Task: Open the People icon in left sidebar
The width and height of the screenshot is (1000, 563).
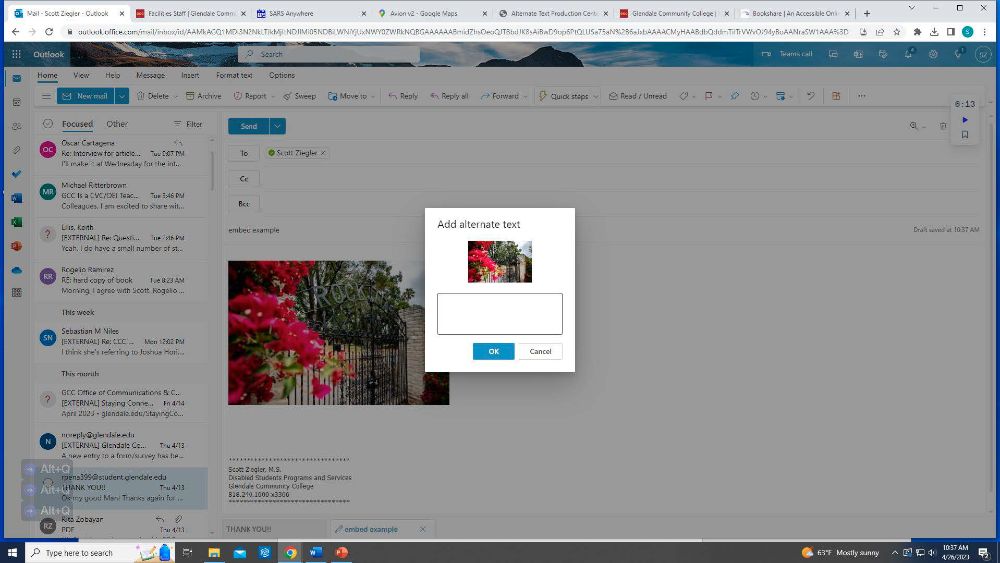Action: (17, 126)
